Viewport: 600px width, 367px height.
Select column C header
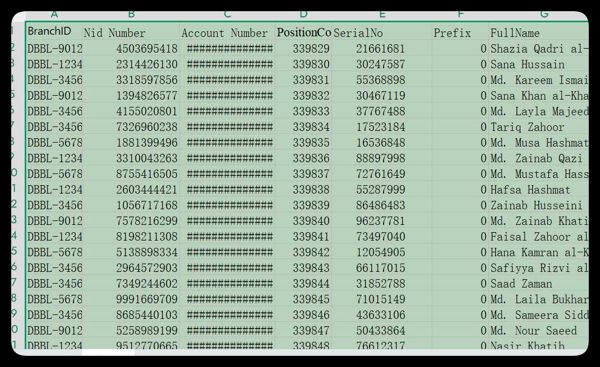click(228, 16)
